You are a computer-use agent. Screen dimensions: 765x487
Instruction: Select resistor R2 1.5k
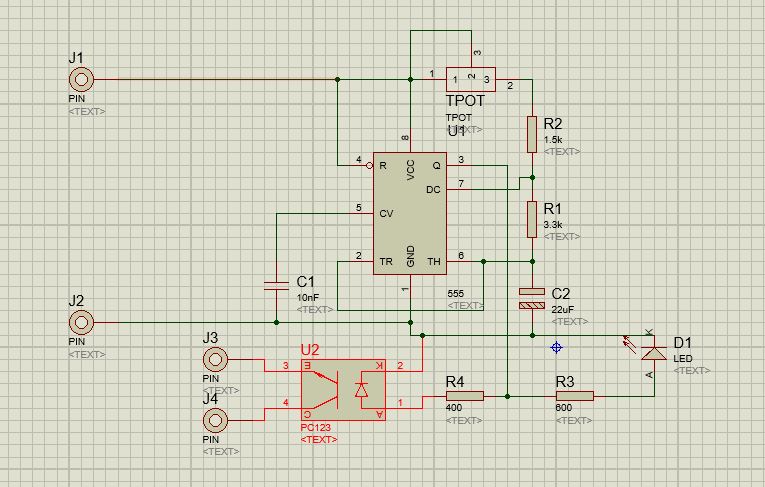tap(532, 134)
